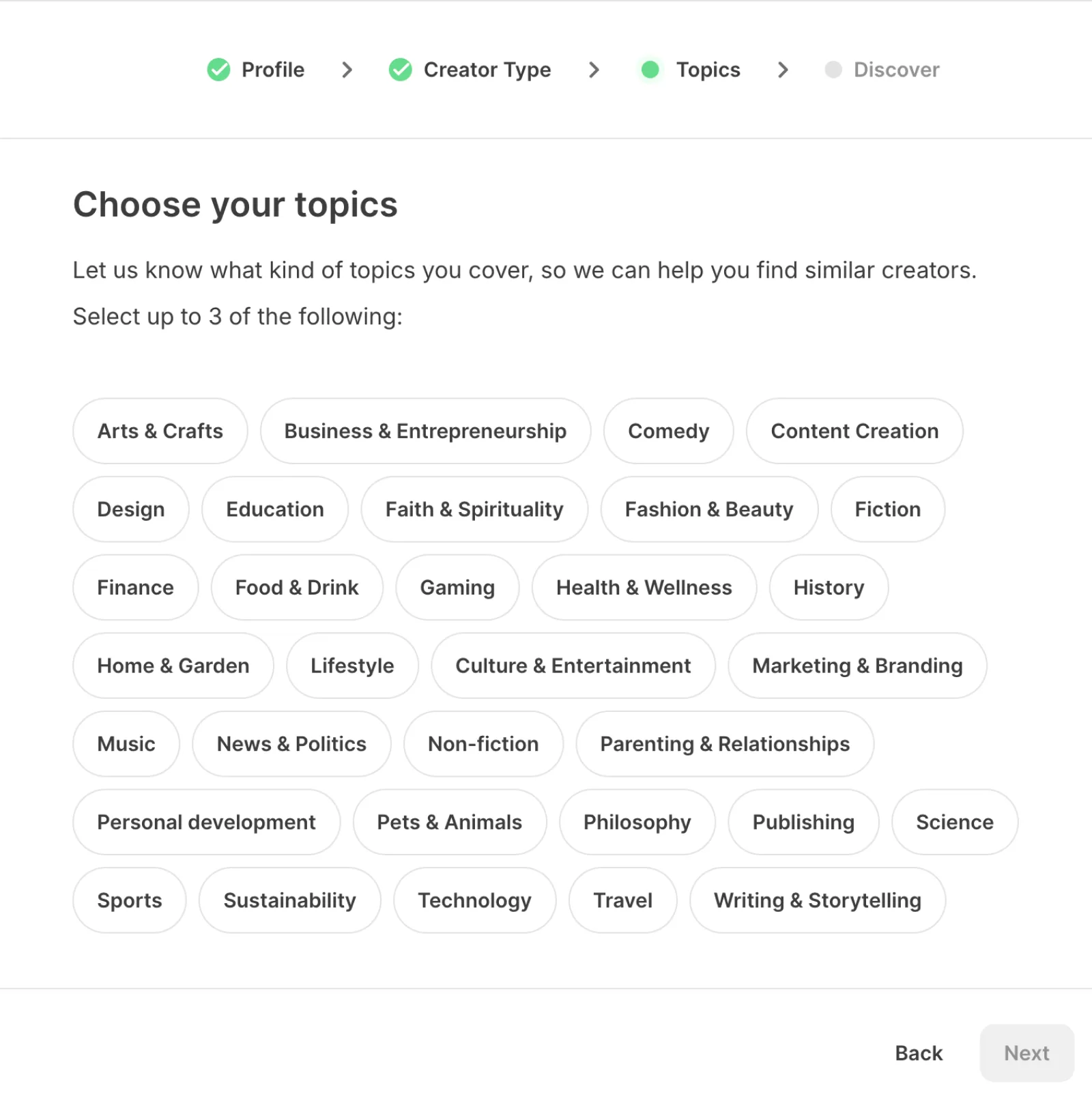Toggle the Technology topic chip

(474, 900)
